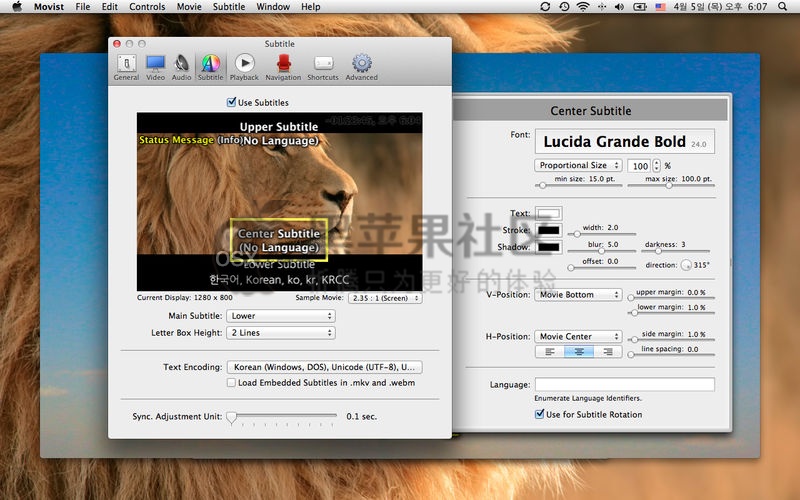Open Spotlight search in menu bar
Viewport: 800px width, 500px height.
tap(783, 7)
